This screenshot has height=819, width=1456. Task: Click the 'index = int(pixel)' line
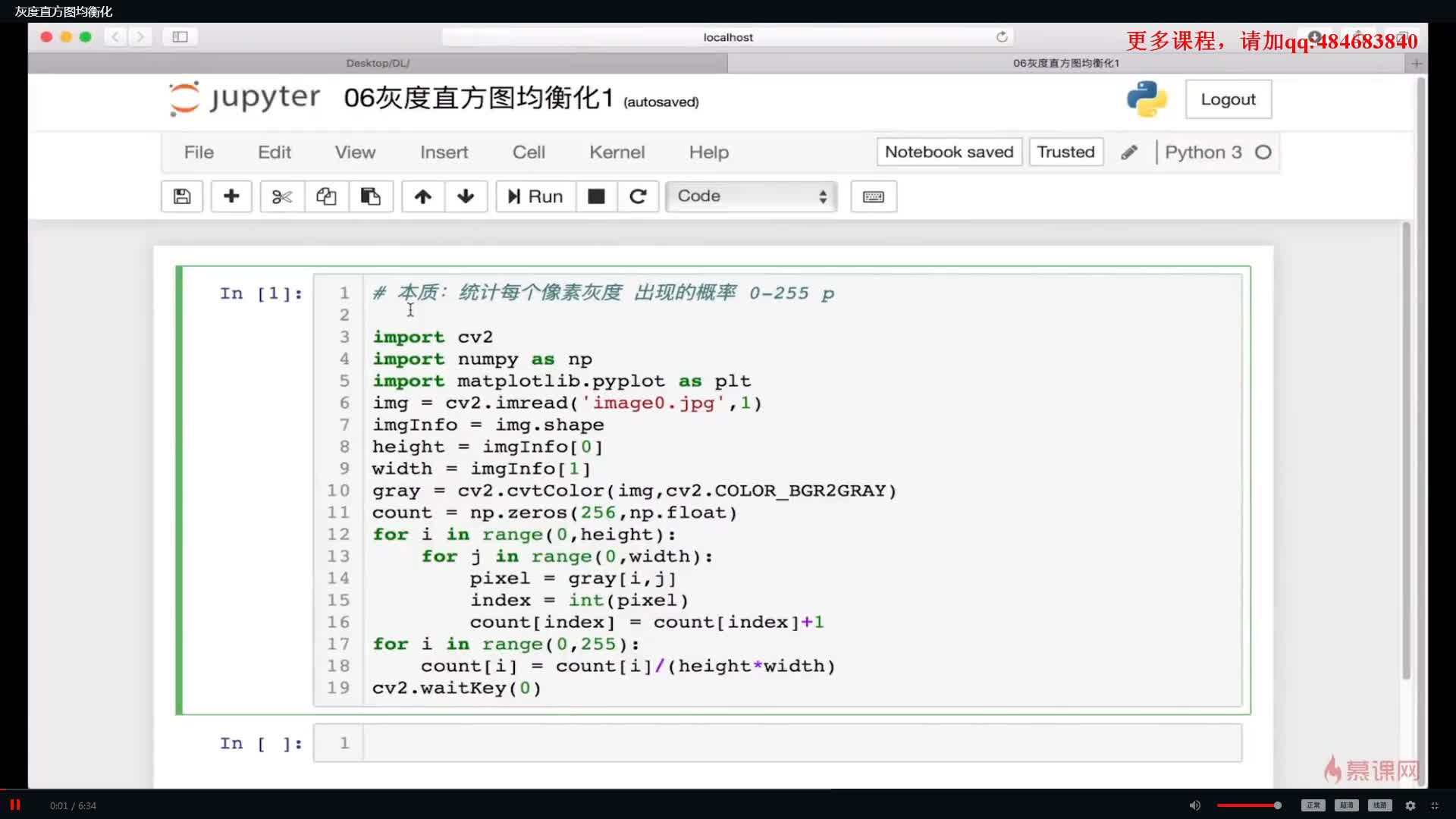click(579, 600)
